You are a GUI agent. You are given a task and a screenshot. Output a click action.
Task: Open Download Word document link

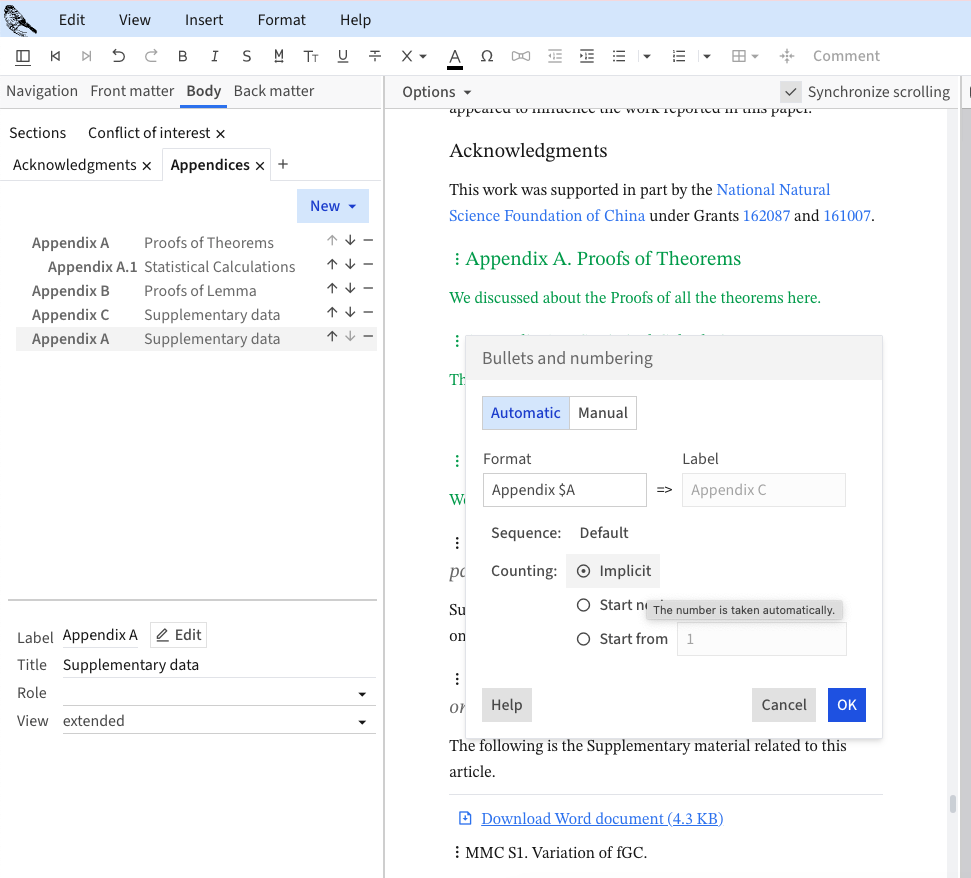(x=601, y=819)
